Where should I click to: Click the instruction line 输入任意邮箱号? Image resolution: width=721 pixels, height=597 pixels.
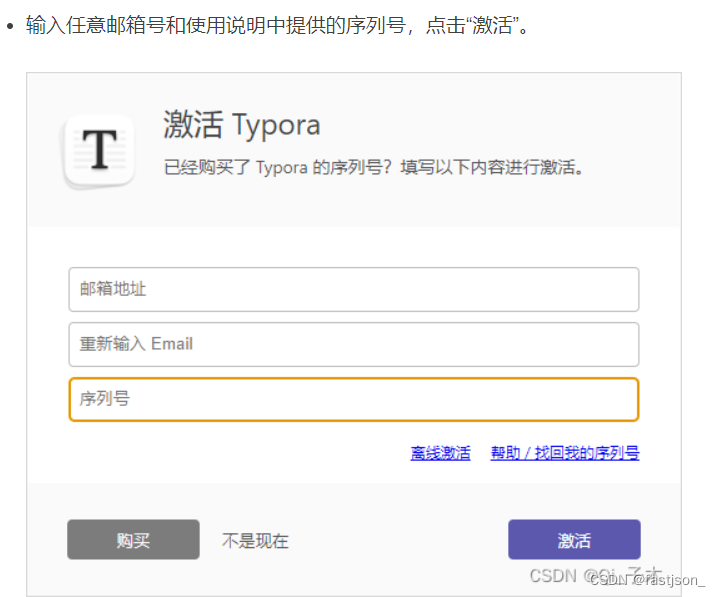[x=277, y=25]
